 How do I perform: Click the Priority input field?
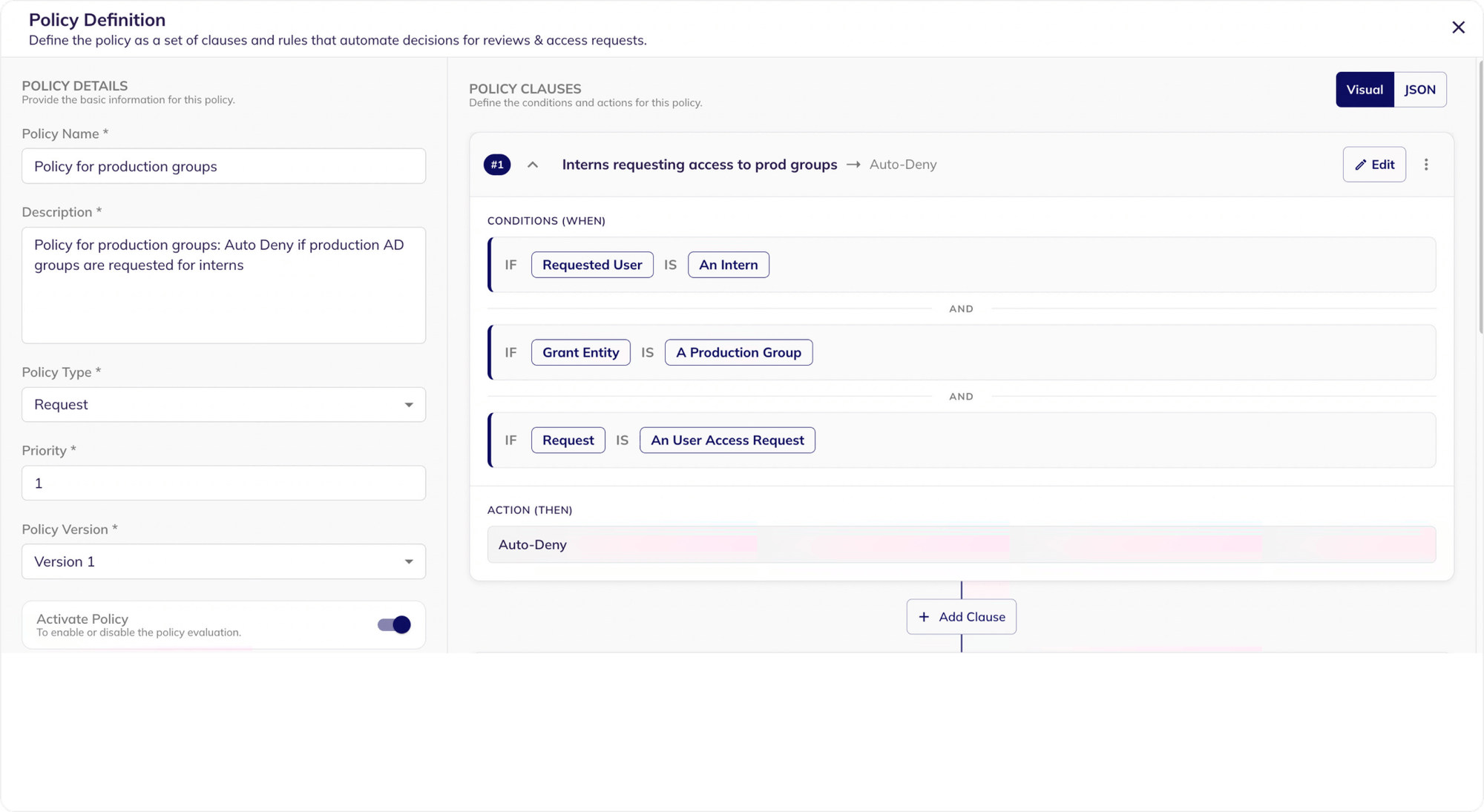pyautogui.click(x=223, y=483)
